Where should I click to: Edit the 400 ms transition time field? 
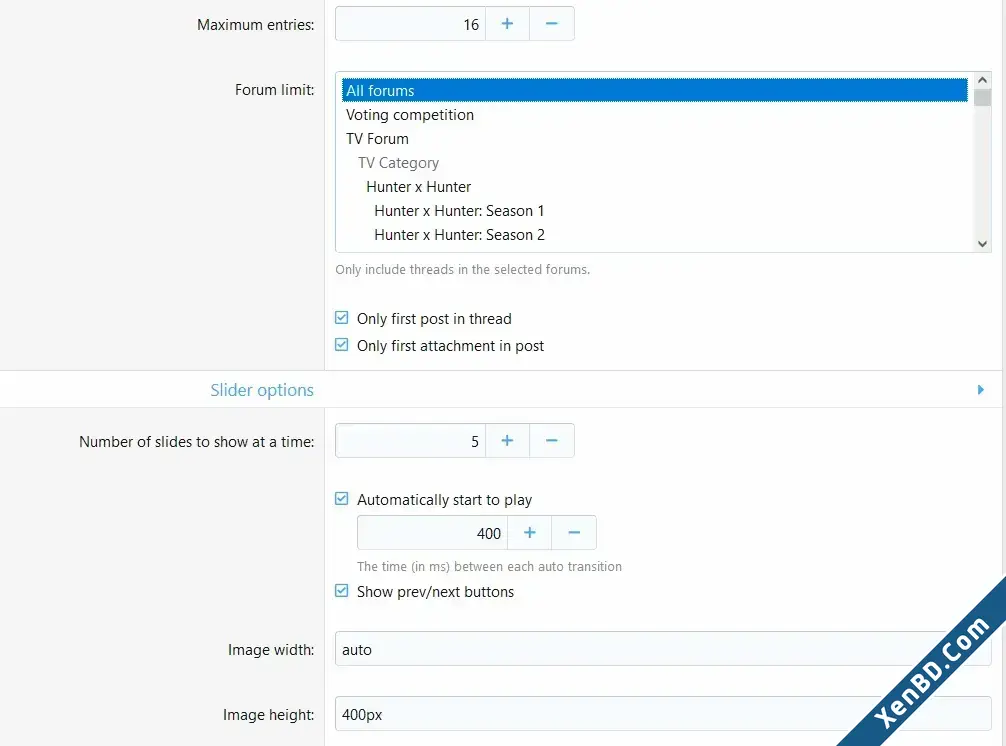(x=432, y=532)
